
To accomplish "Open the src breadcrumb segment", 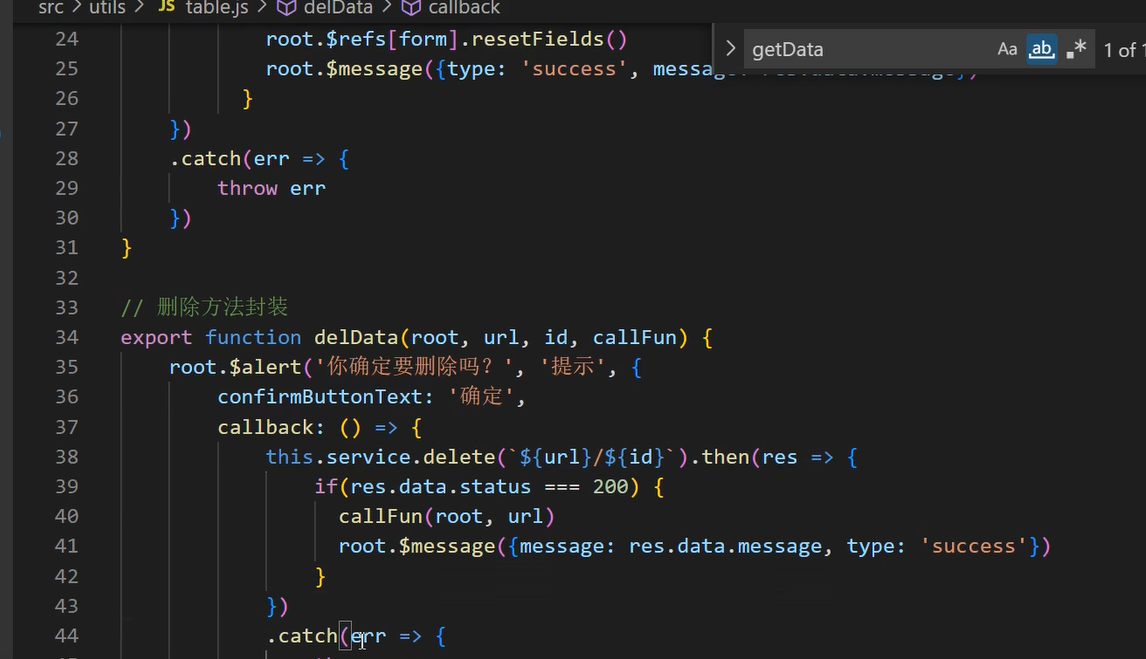I will (50, 8).
